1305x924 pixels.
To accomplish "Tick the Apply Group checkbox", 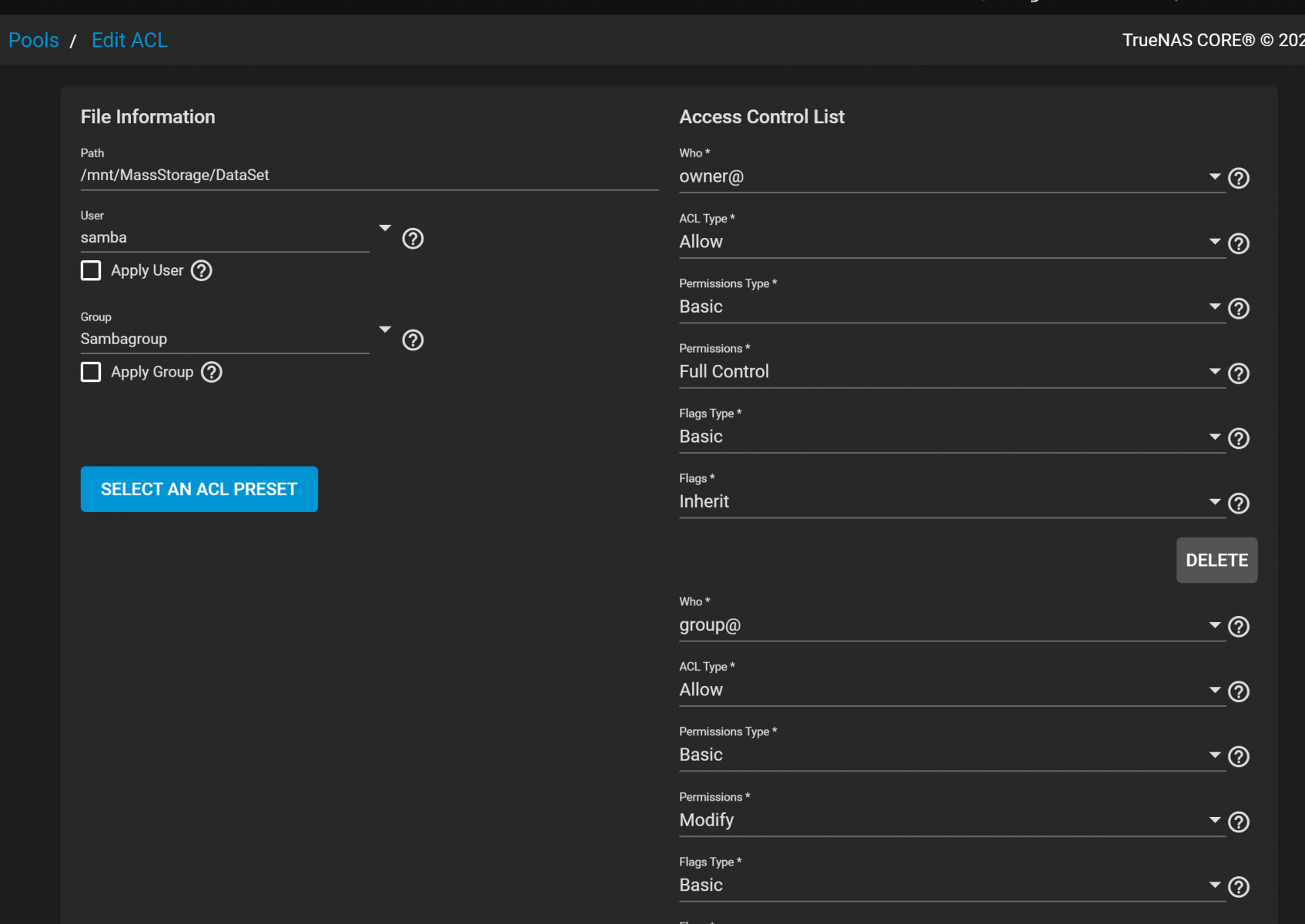I will pos(91,373).
